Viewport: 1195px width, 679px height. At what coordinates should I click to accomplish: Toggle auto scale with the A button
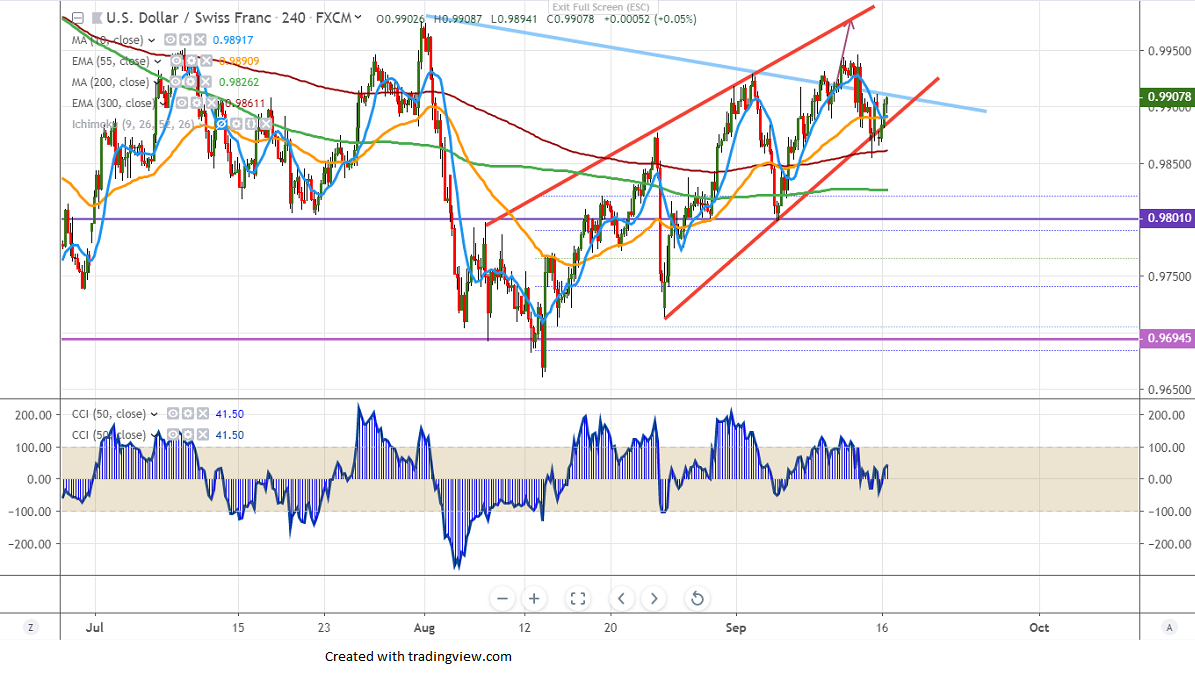[1169, 628]
